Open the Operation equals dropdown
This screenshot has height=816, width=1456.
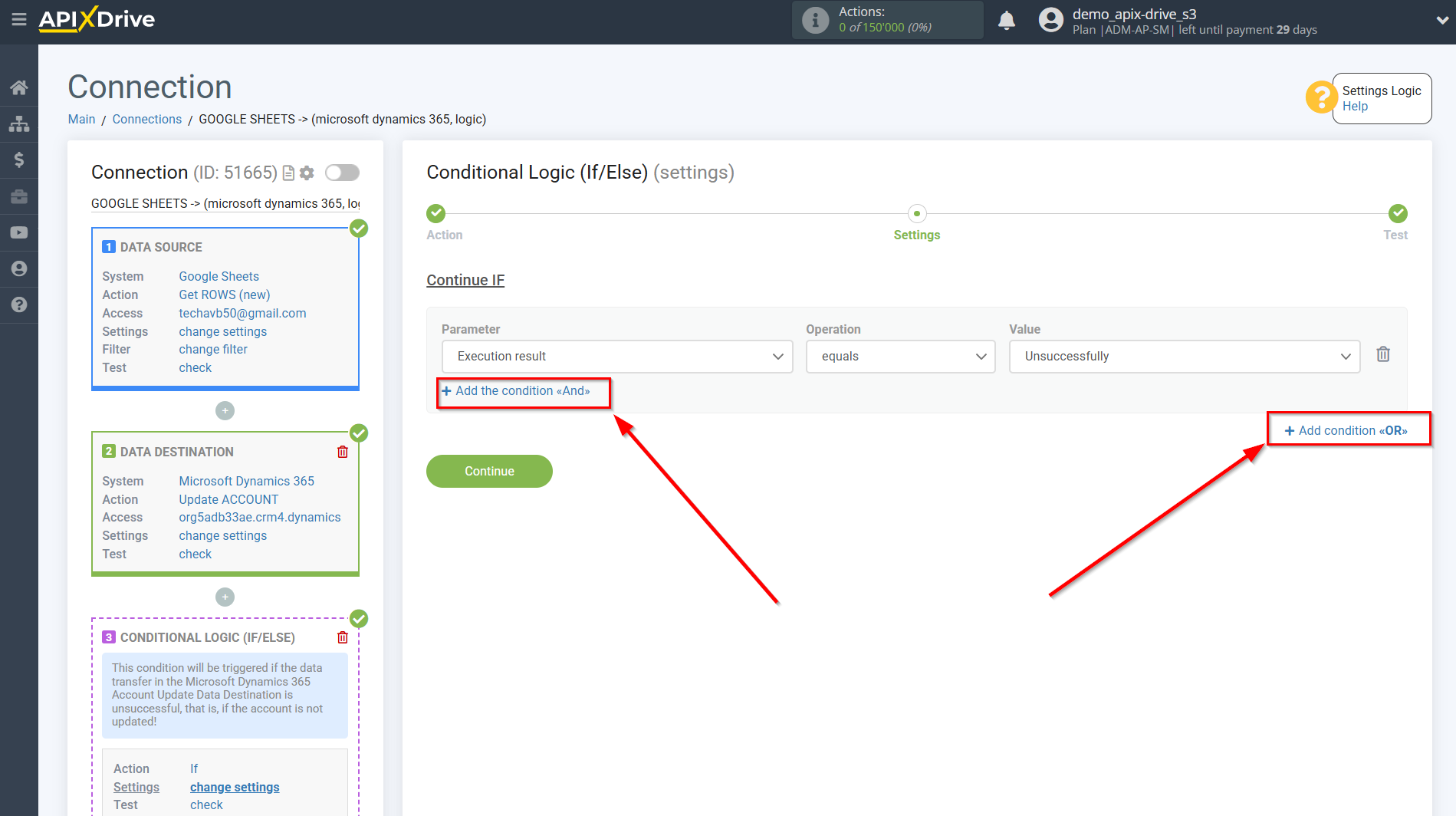point(900,357)
